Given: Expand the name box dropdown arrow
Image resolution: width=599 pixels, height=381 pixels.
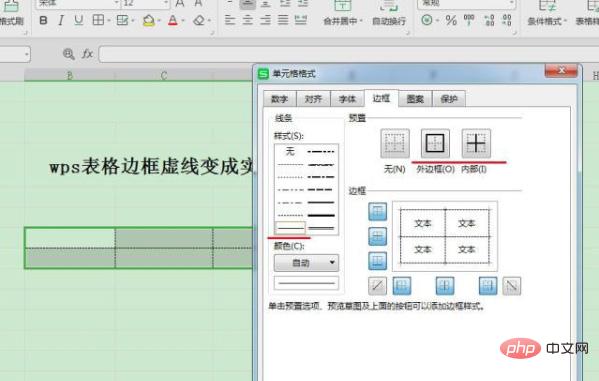Looking at the screenshot, I should 26,54.
